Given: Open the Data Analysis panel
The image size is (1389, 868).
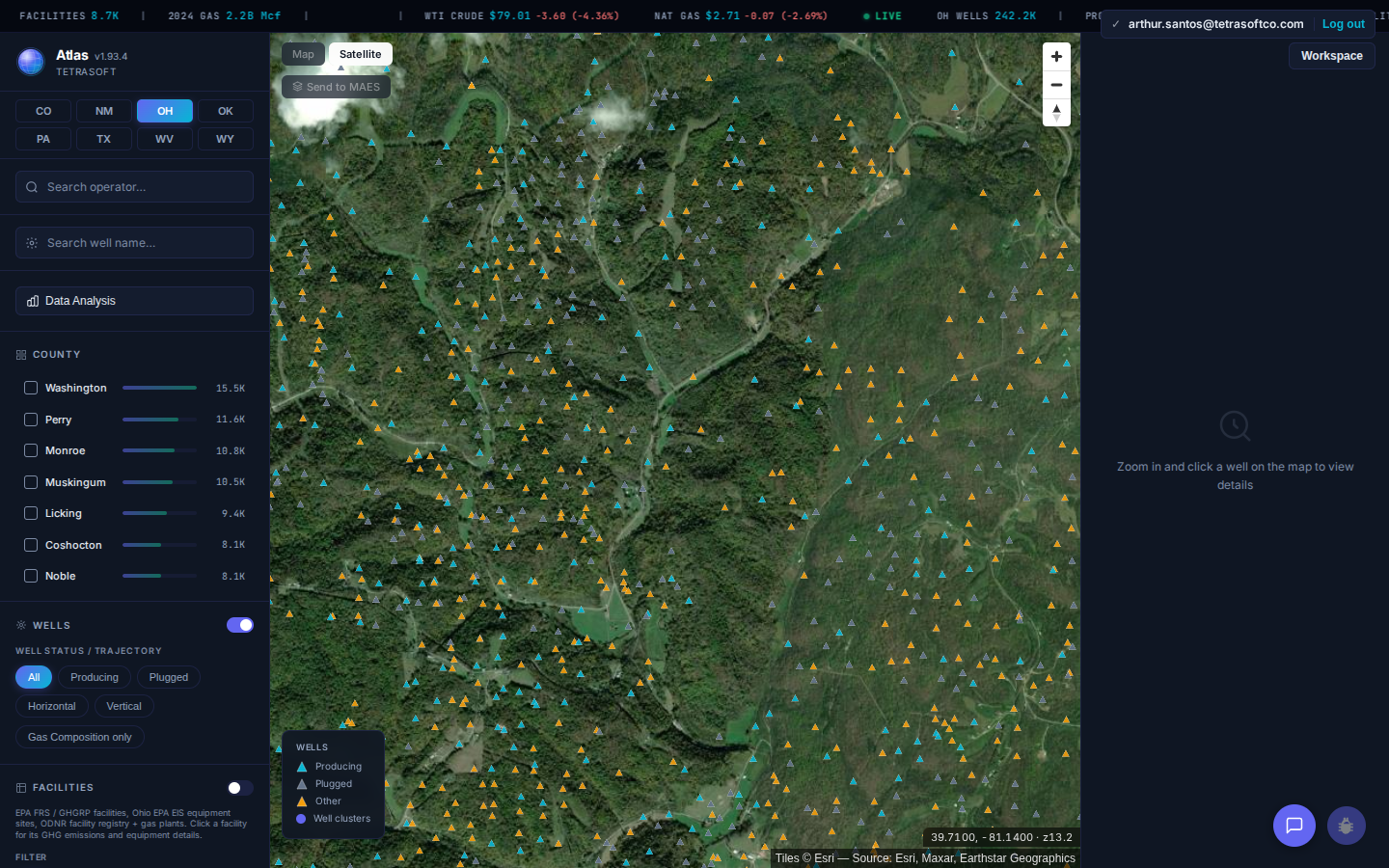Looking at the screenshot, I should pyautogui.click(x=134, y=301).
